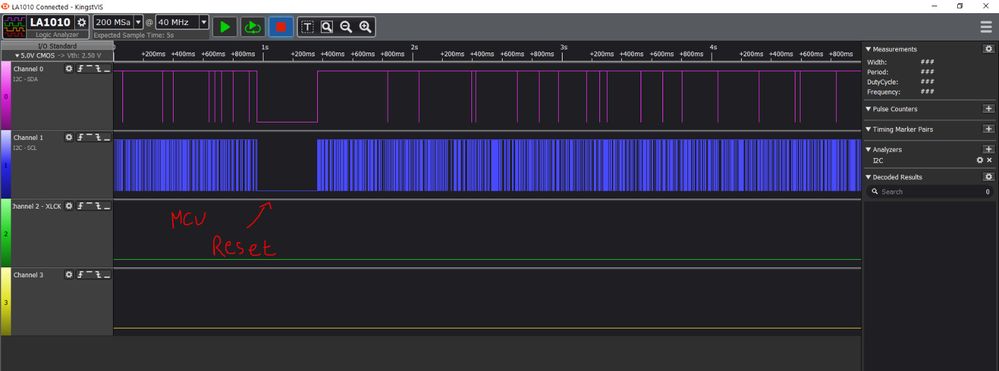Image resolution: width=999 pixels, height=371 pixels.
Task: Collapse the Analyzers panel
Action: (868, 149)
